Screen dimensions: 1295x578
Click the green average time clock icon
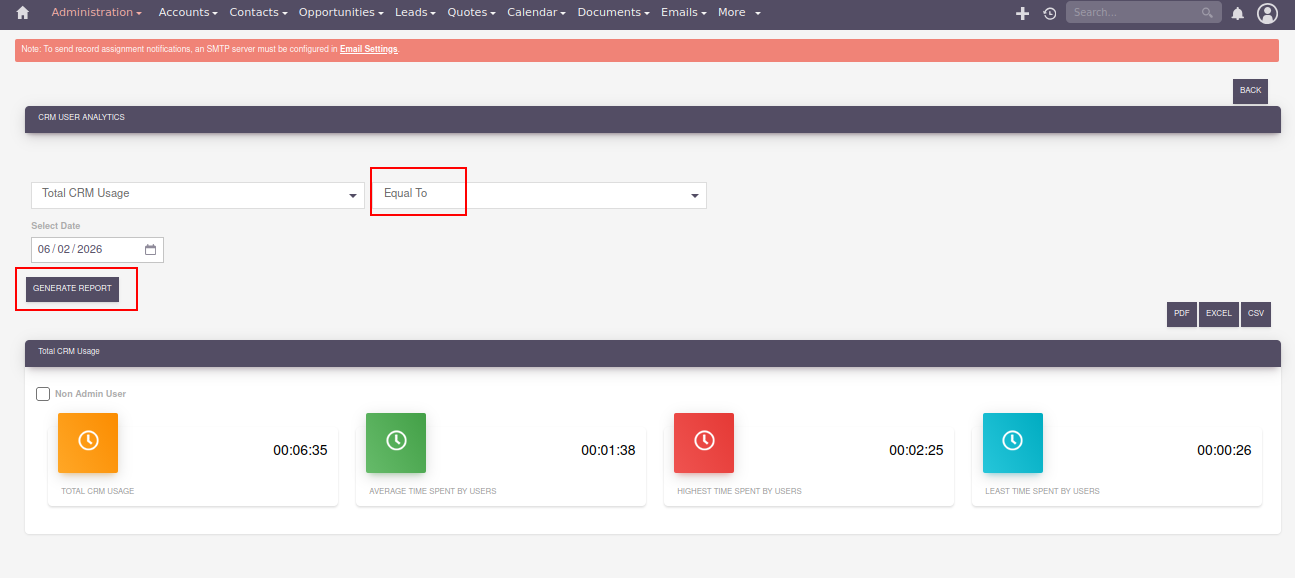coord(396,442)
